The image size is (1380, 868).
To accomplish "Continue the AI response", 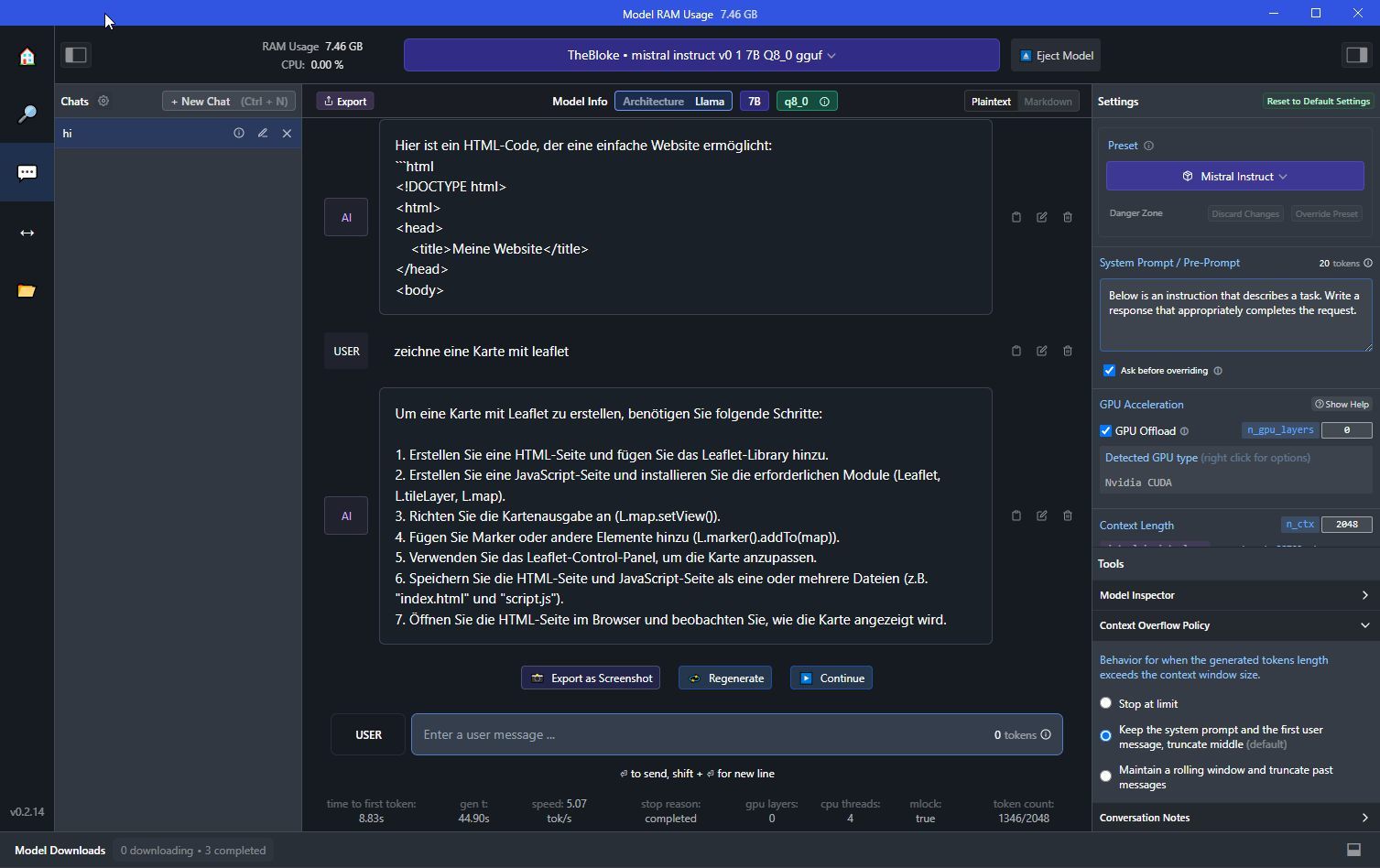I will (x=831, y=678).
